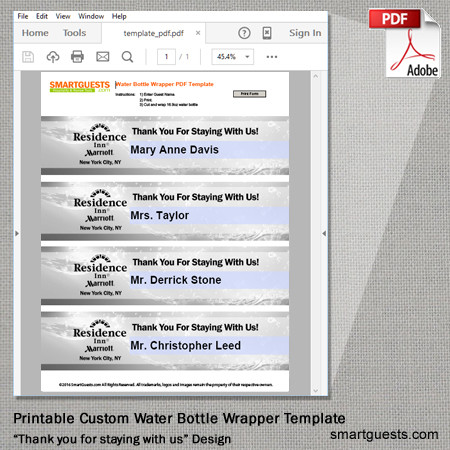Expand the right tools pane arrow
The height and width of the screenshot is (450, 450).
click(x=324, y=233)
